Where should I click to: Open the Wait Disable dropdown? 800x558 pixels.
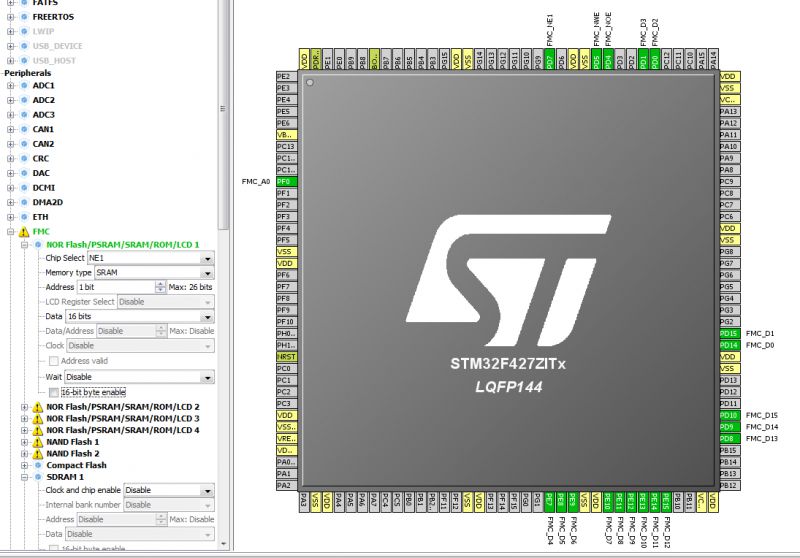click(207, 377)
